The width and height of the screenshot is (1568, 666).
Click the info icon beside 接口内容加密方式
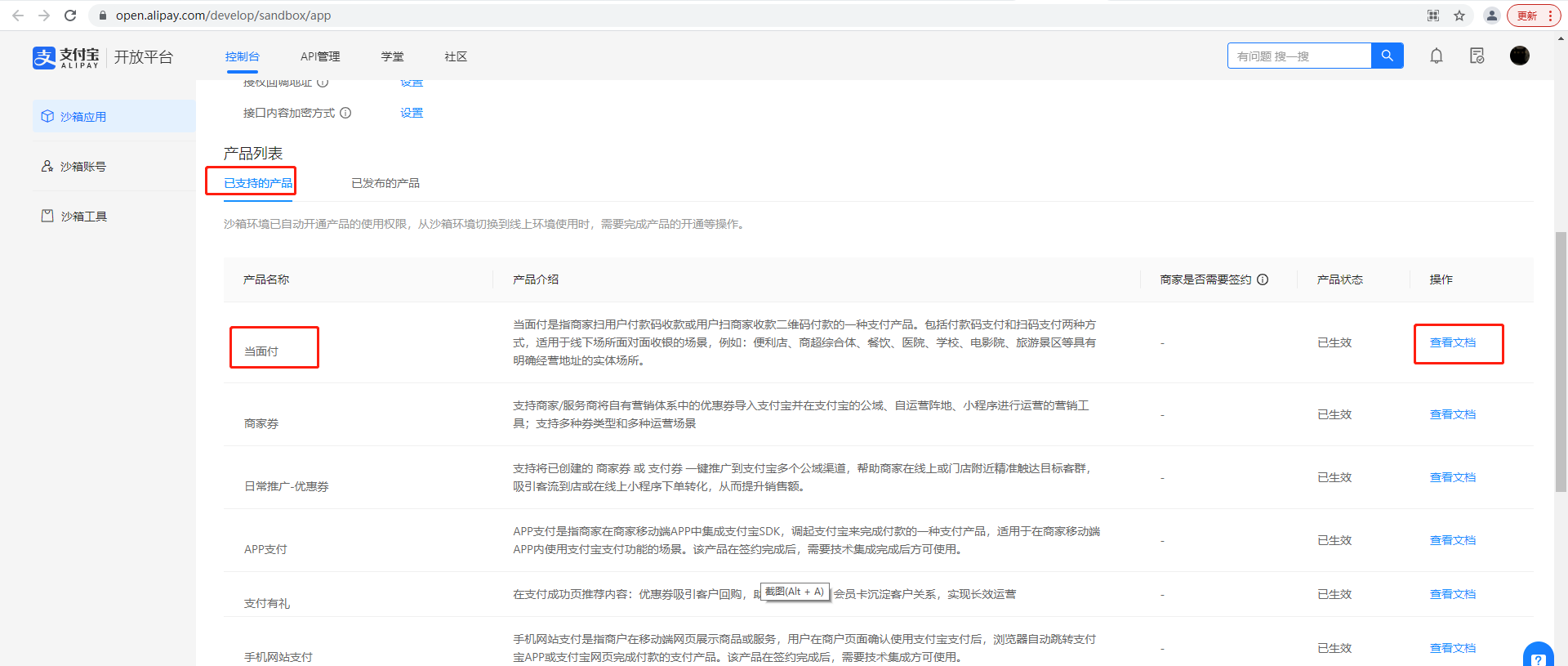pyautogui.click(x=345, y=113)
